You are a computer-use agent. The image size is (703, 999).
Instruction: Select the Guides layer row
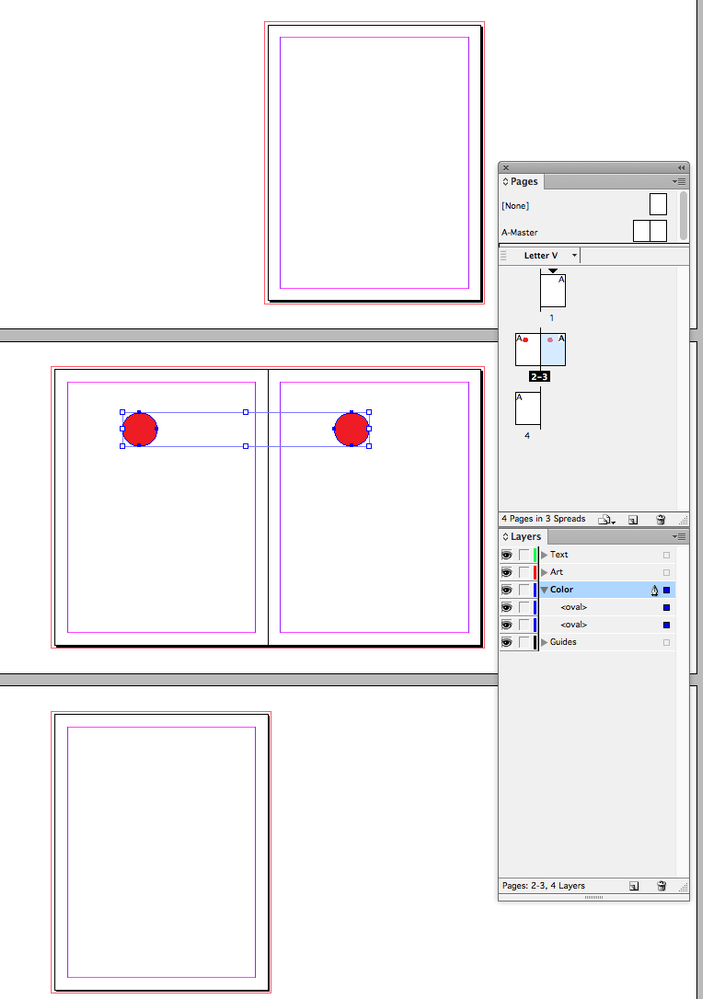607,642
